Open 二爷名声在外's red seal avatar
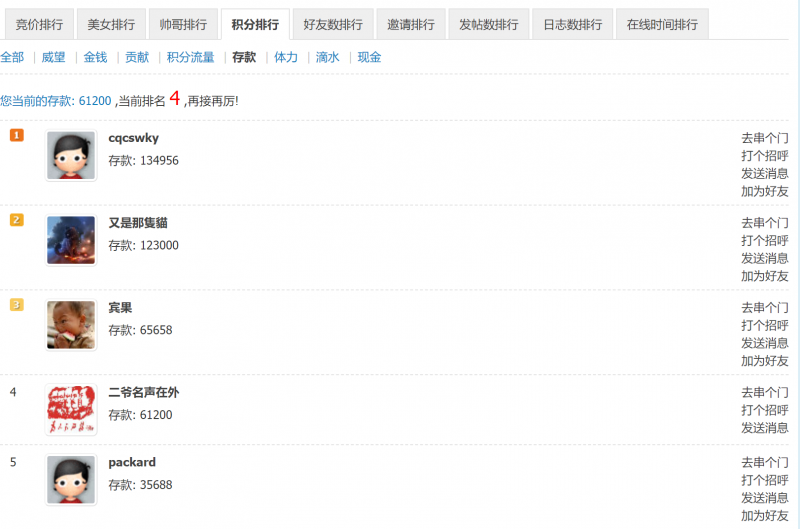 [71, 410]
